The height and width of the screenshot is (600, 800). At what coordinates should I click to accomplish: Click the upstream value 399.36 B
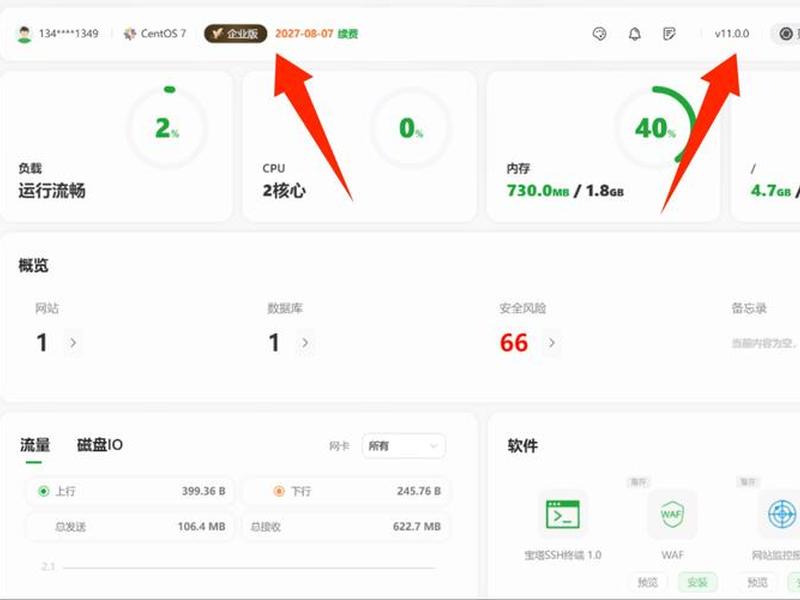(x=204, y=491)
